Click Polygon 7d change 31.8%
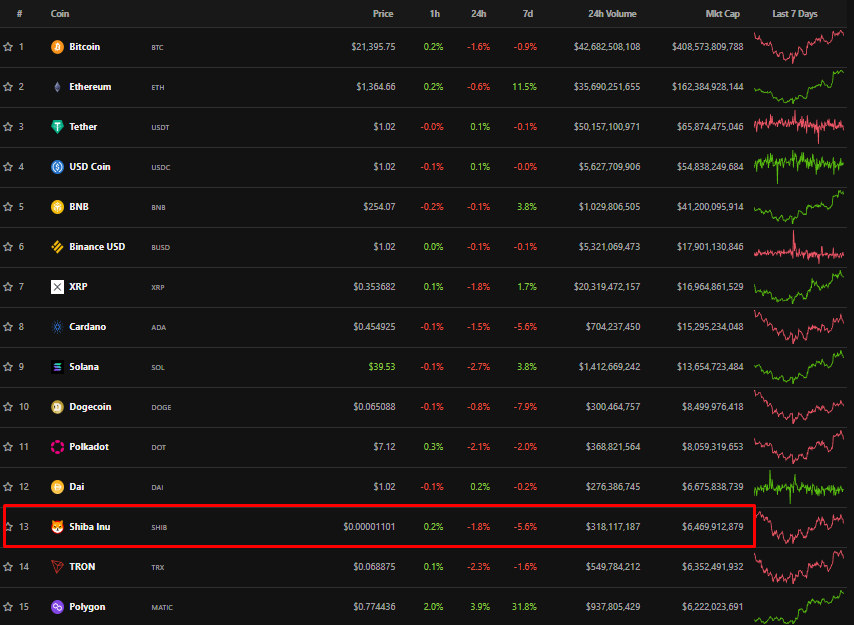The image size is (854, 625). (524, 606)
